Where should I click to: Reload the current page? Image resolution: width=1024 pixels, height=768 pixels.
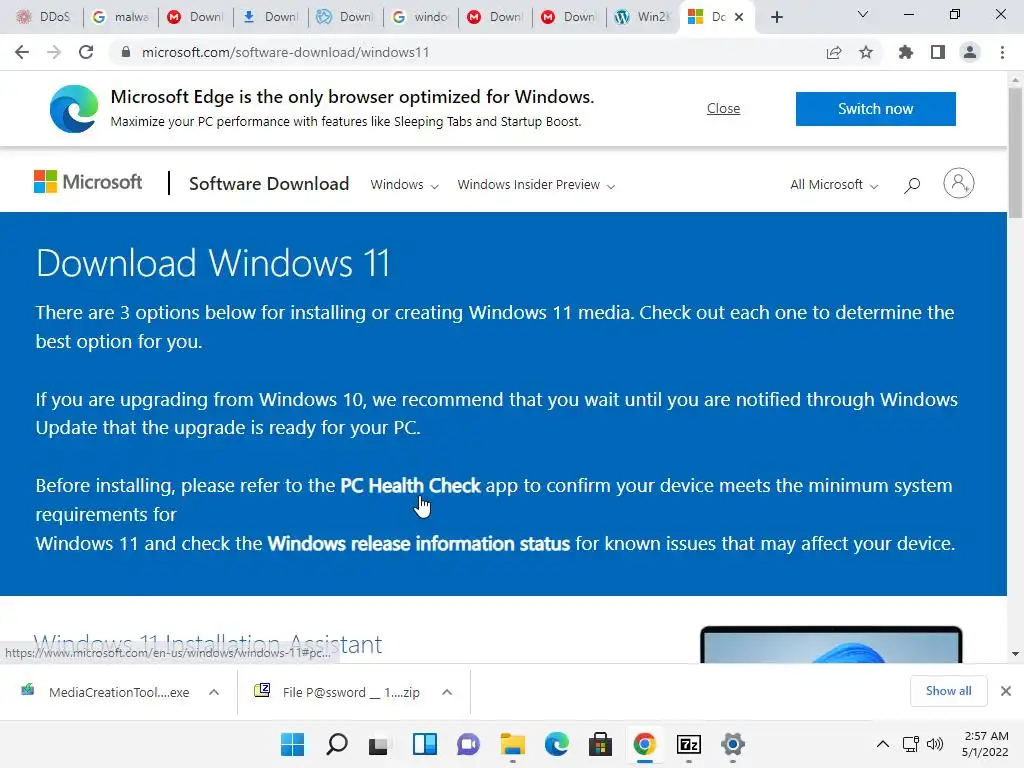[86, 52]
